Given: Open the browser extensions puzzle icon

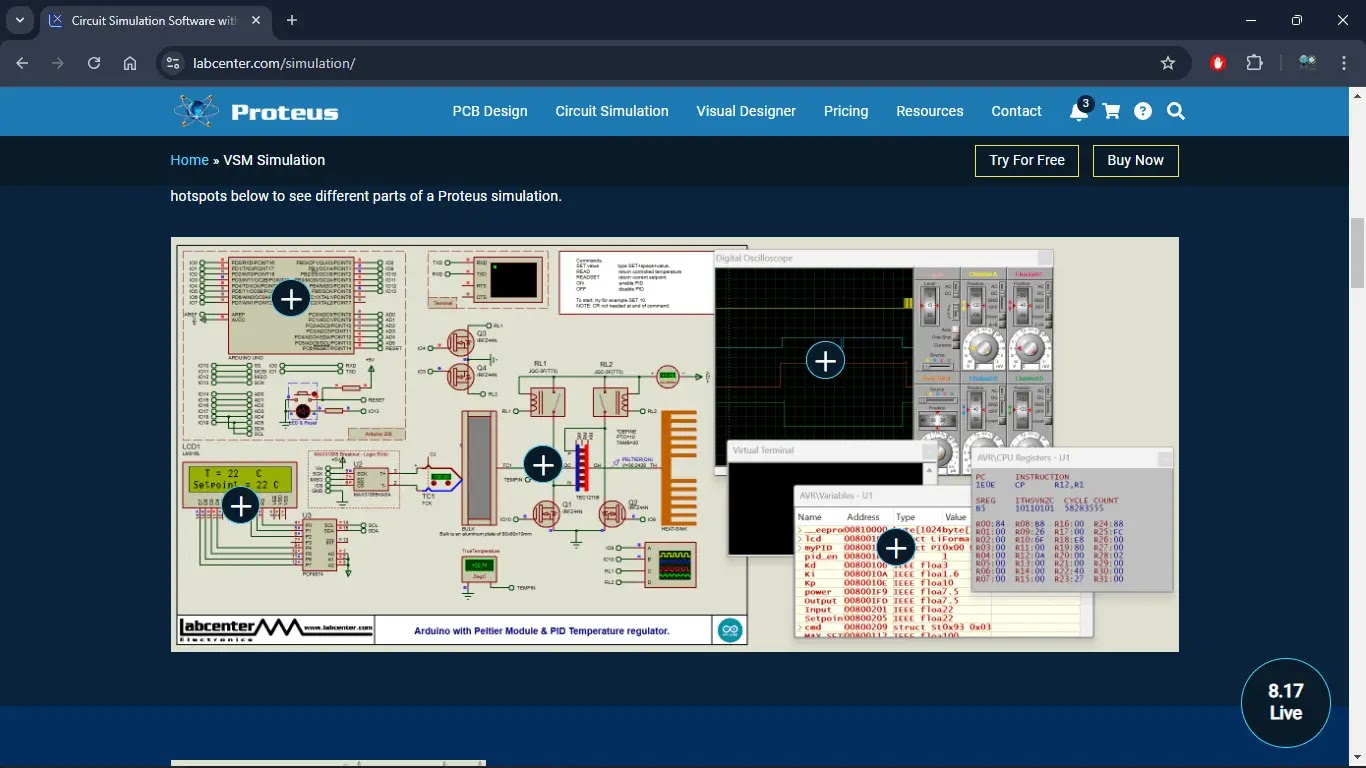Looking at the screenshot, I should pos(1254,63).
